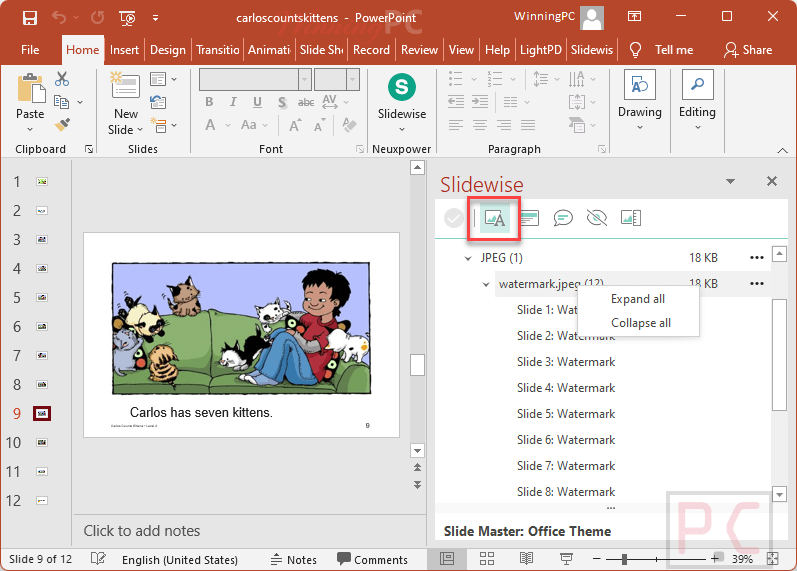Select Slidewise comments icon

(563, 219)
